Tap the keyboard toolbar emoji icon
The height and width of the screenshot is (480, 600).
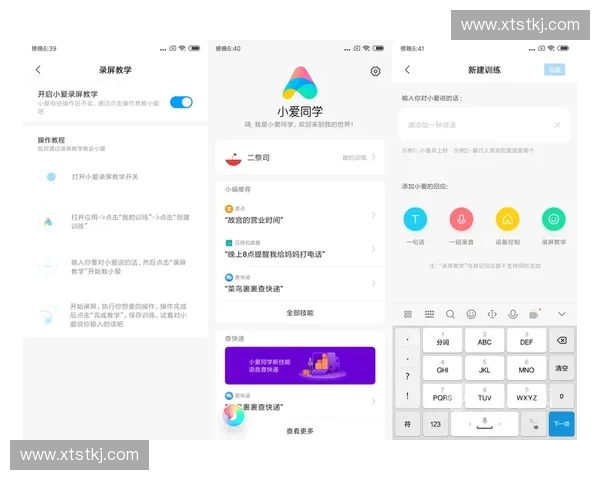(471, 314)
